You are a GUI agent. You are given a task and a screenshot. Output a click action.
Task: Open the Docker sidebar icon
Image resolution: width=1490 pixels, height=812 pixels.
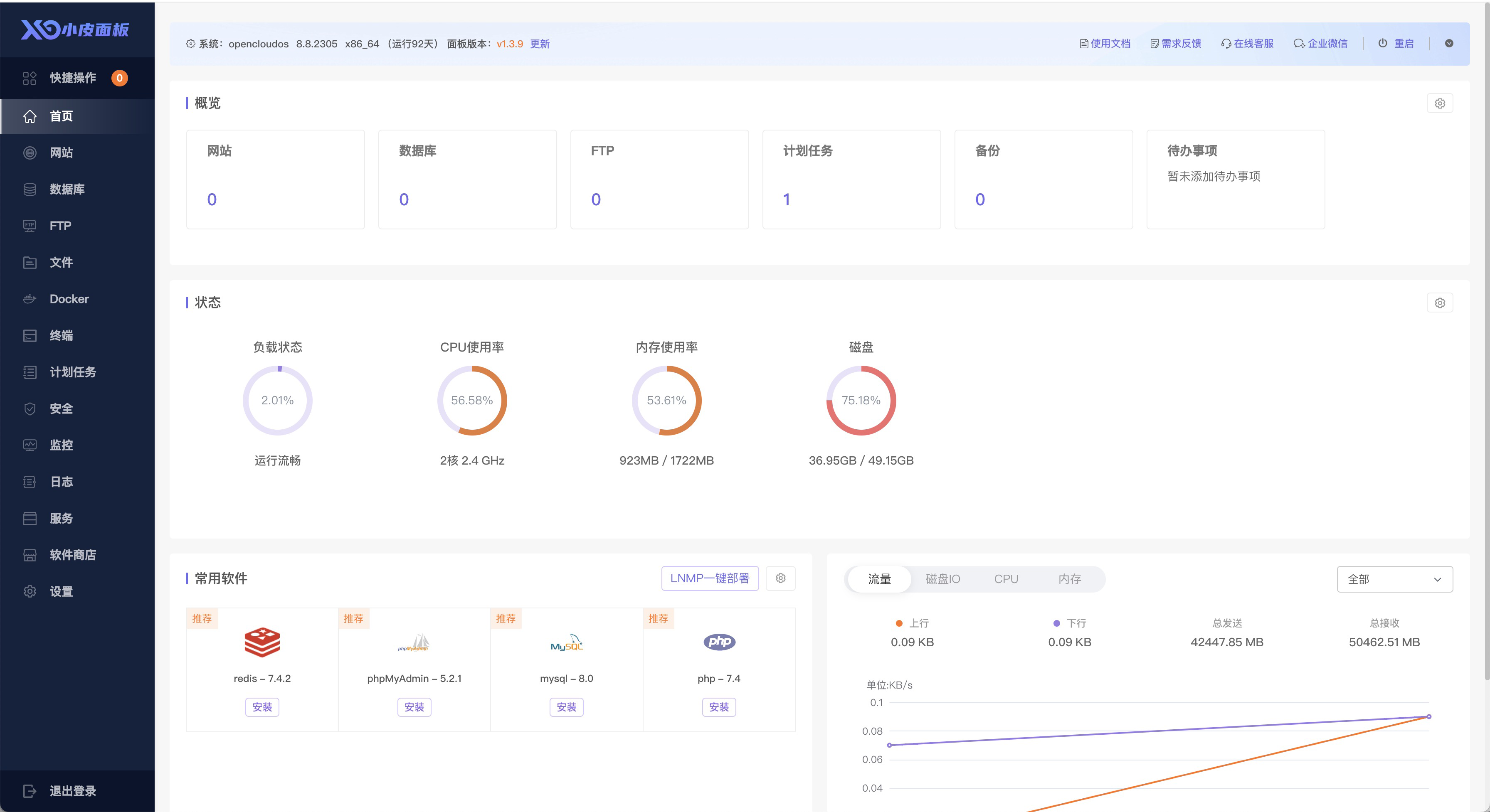(x=30, y=299)
